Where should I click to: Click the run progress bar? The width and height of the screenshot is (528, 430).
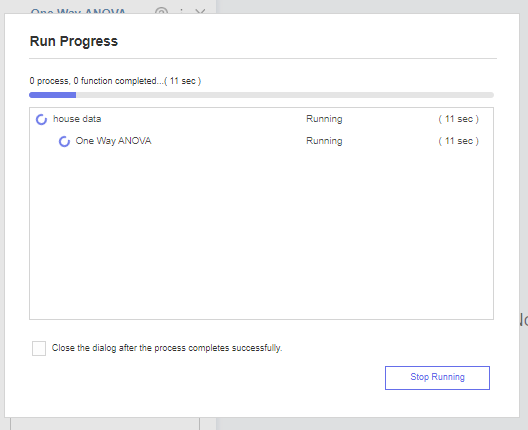coord(261,95)
